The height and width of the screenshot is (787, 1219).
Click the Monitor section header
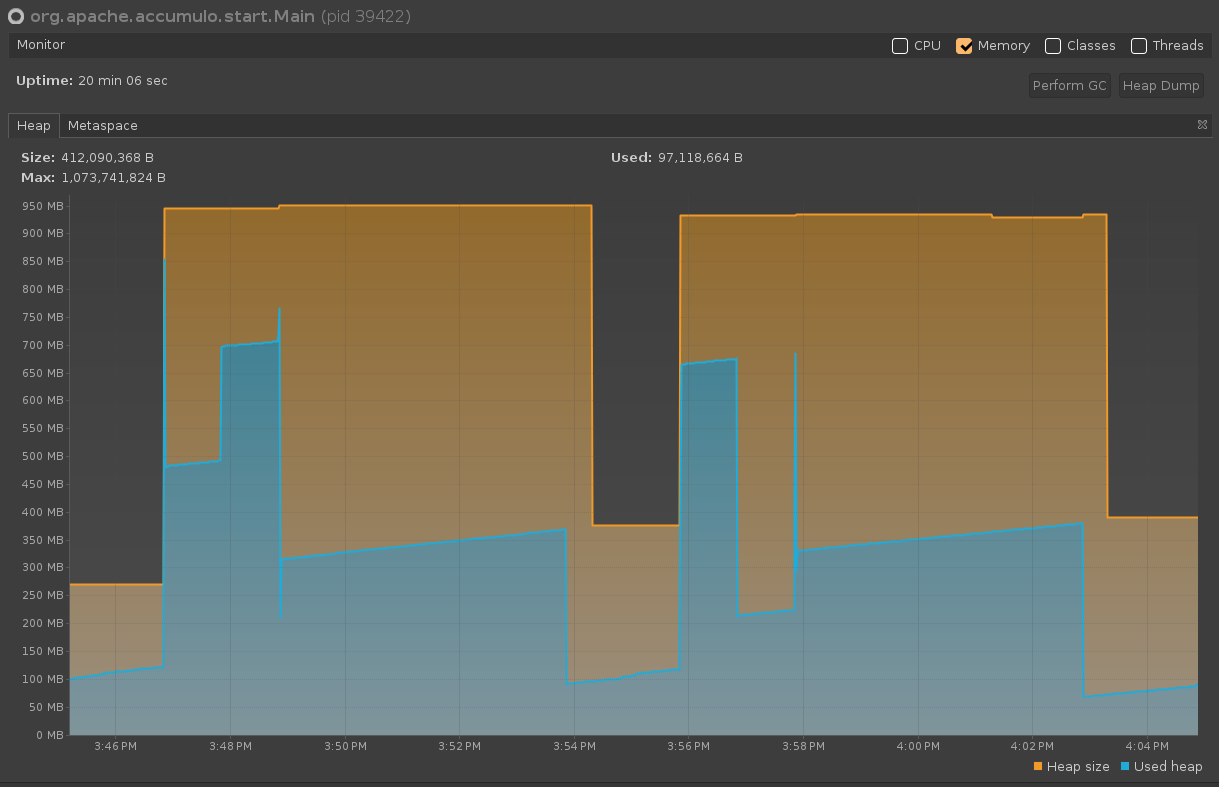(x=41, y=45)
